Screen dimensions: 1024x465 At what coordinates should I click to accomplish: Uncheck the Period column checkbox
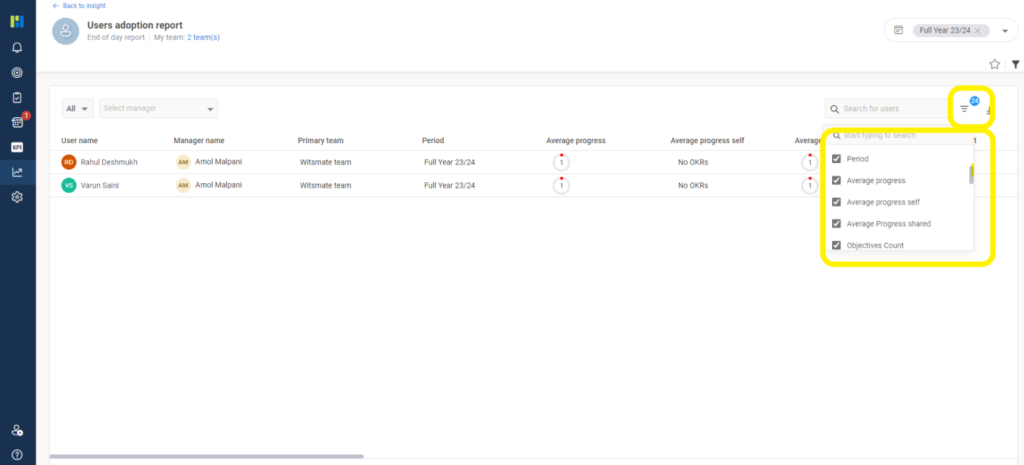(x=836, y=159)
